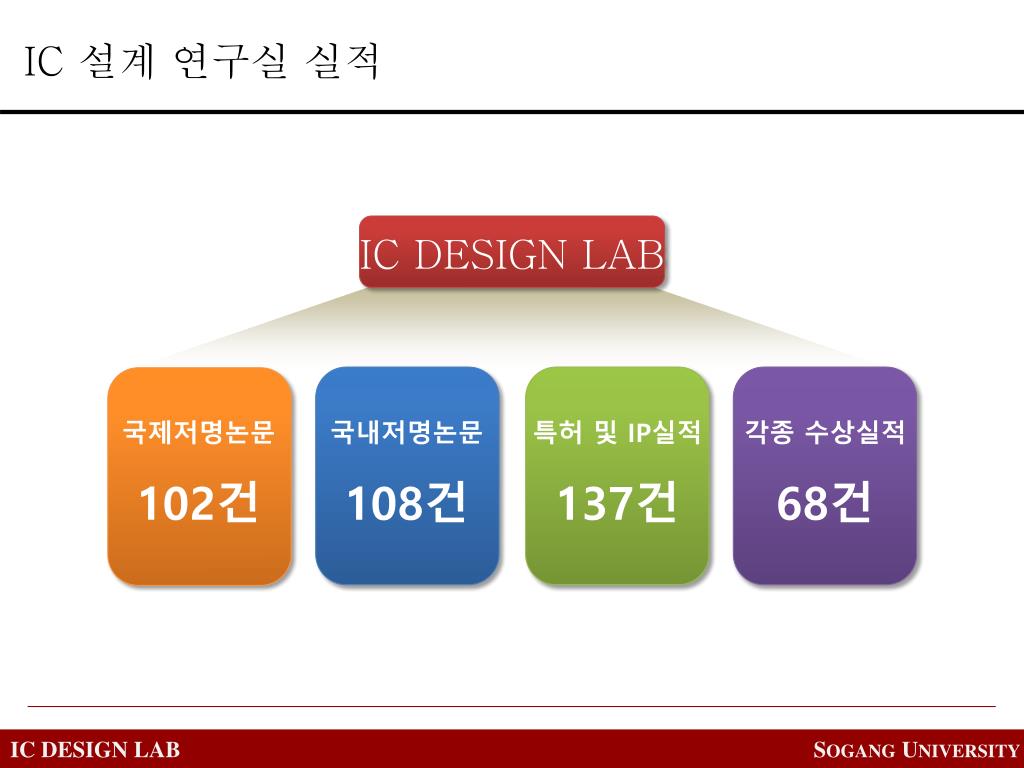Click the orange 국제저명논문 card
Viewport: 1024px width, 768px height.
(199, 476)
